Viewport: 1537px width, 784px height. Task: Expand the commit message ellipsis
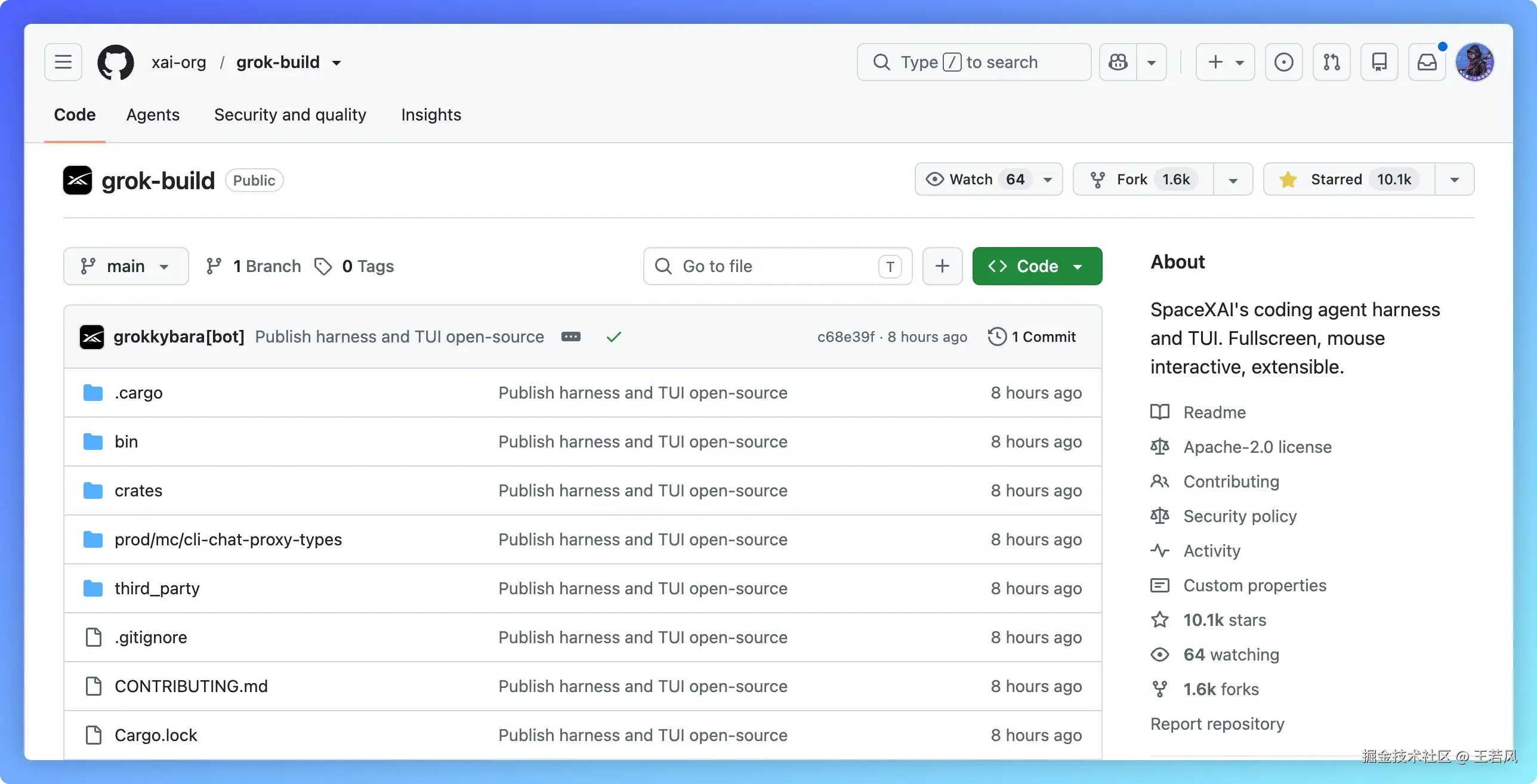click(571, 337)
